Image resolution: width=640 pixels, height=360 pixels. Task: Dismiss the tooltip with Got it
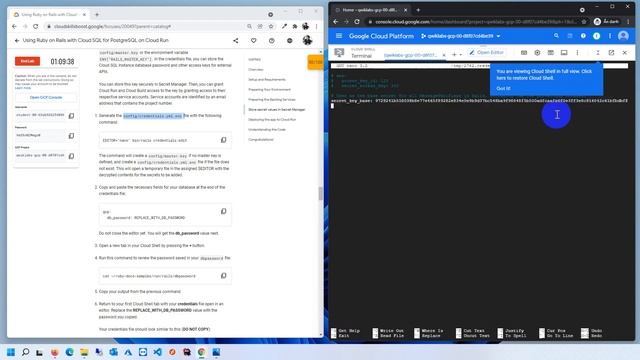click(x=503, y=88)
